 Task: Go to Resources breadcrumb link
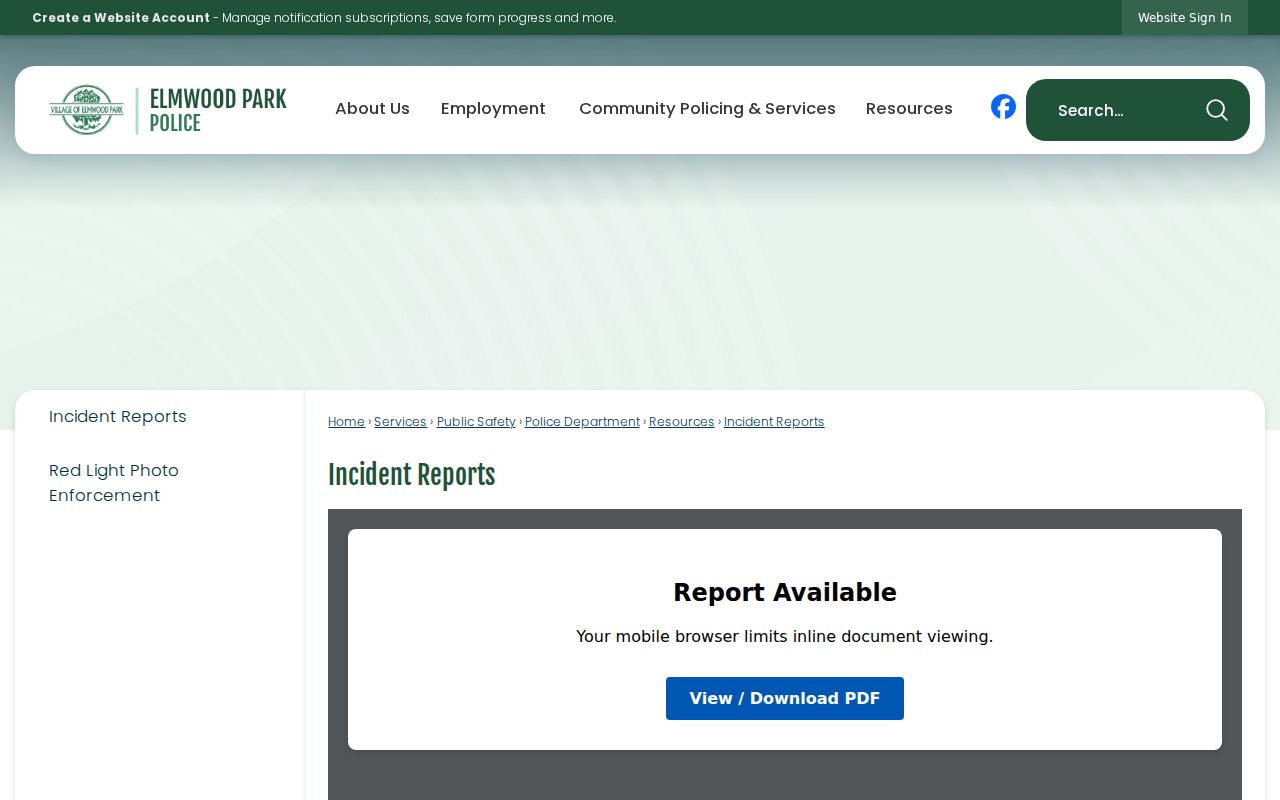pyautogui.click(x=682, y=422)
